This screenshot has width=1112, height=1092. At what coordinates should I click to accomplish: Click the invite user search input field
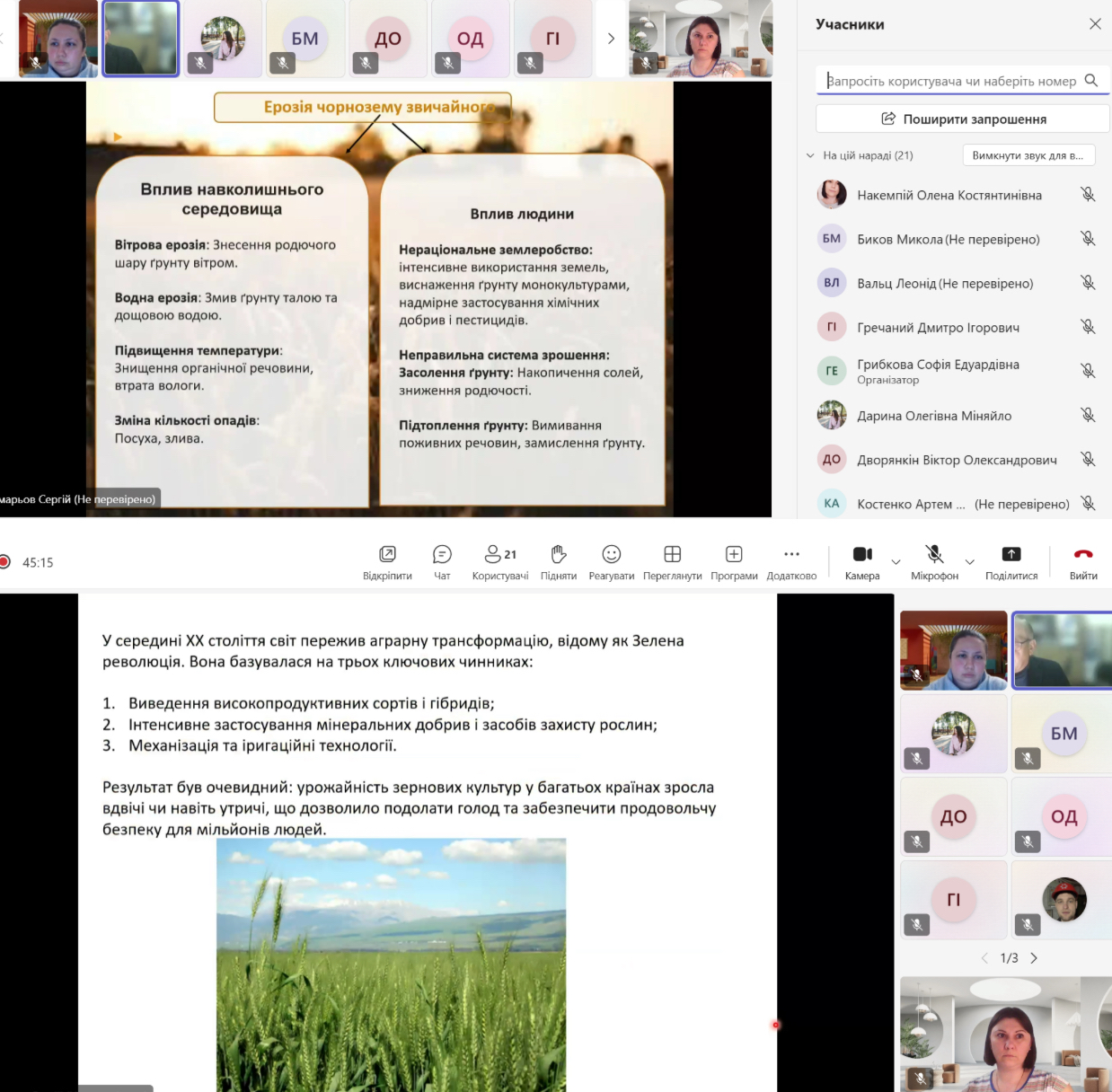click(x=950, y=81)
